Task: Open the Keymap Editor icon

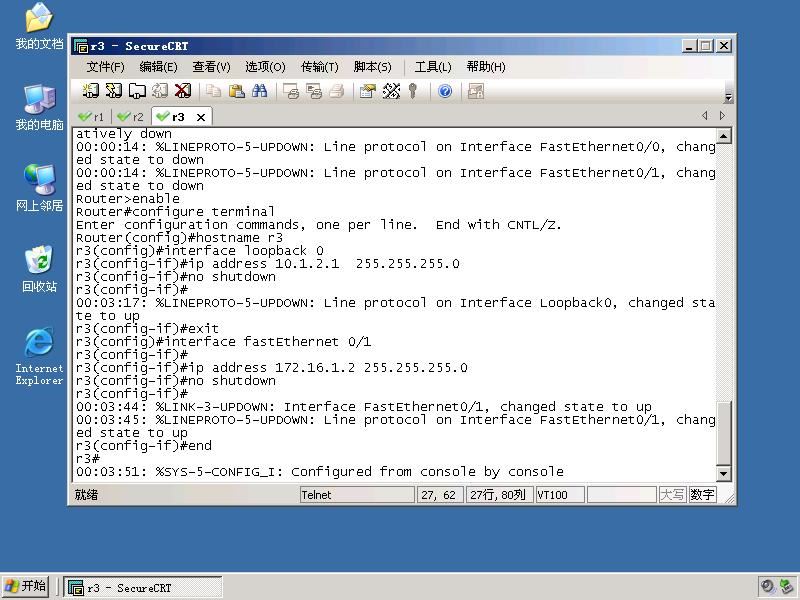Action: click(391, 91)
